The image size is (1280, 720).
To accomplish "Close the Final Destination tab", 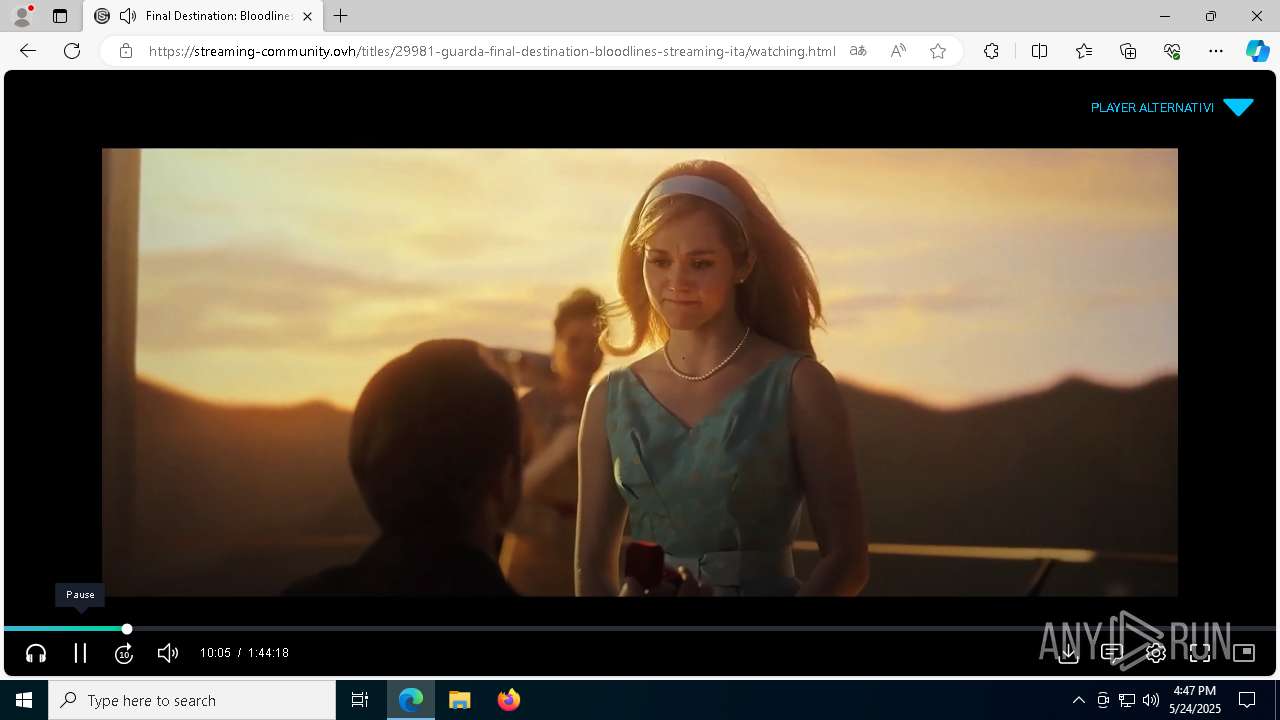I will click(307, 16).
